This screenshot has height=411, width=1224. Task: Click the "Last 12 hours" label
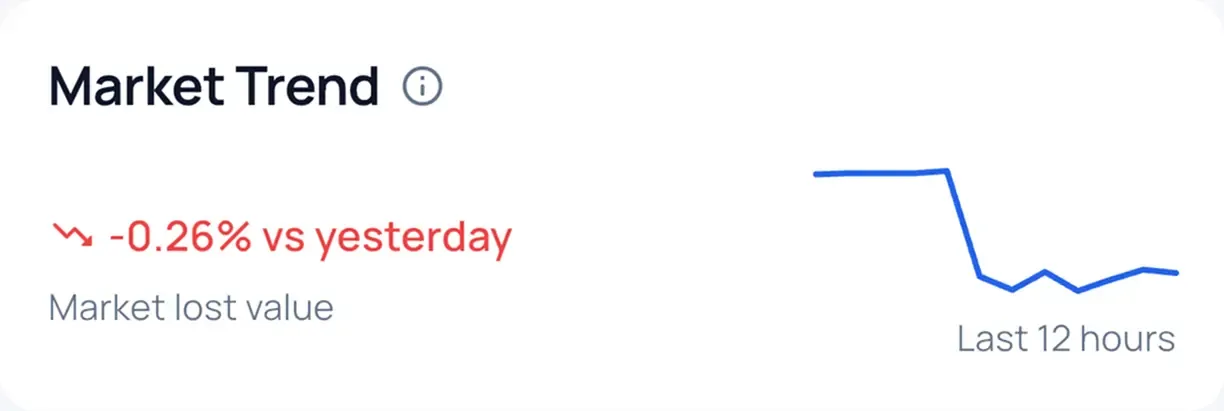coord(1065,339)
